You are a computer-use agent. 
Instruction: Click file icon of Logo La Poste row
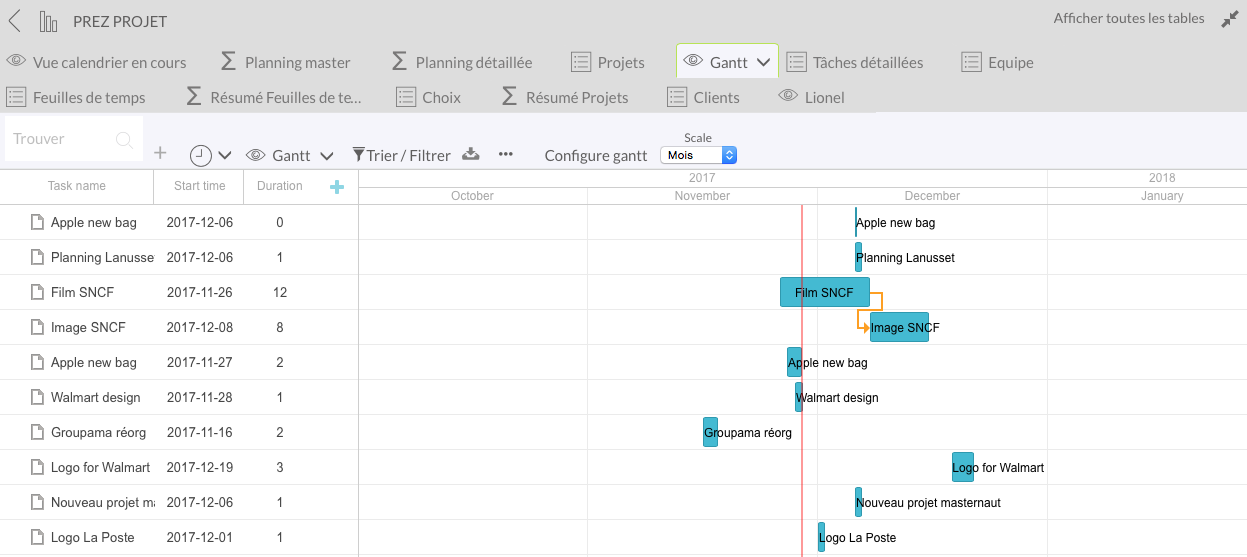coord(37,537)
